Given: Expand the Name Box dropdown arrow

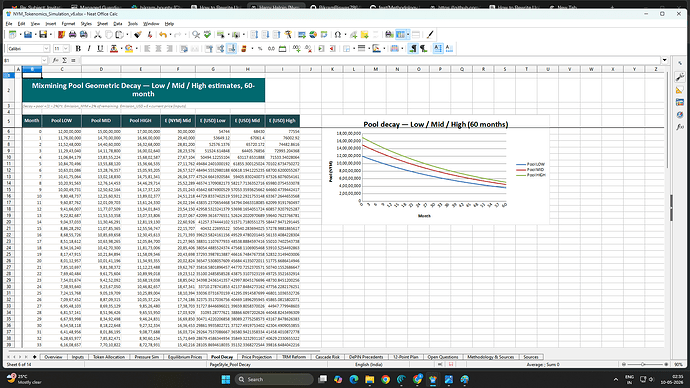Looking at the screenshot, I should pyautogui.click(x=44, y=60).
